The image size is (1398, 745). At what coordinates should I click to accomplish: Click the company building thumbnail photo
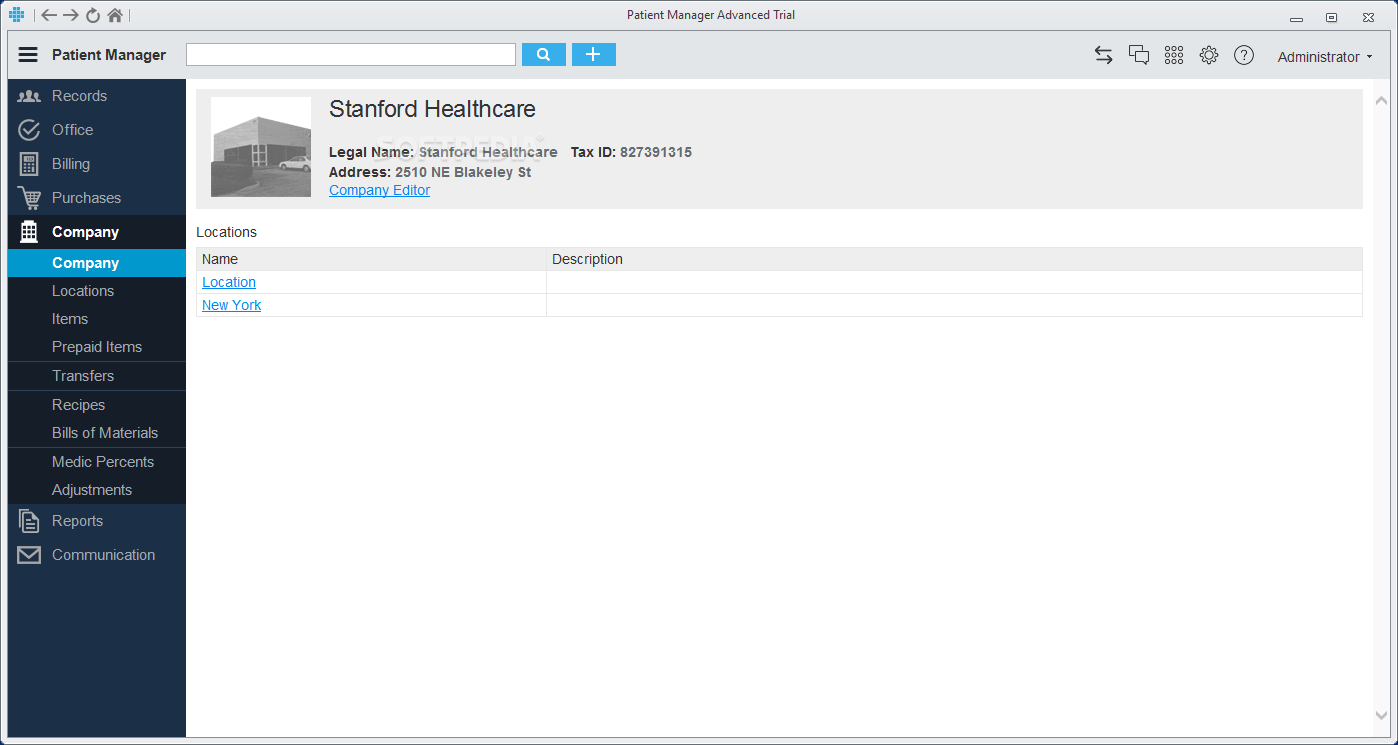click(x=261, y=147)
